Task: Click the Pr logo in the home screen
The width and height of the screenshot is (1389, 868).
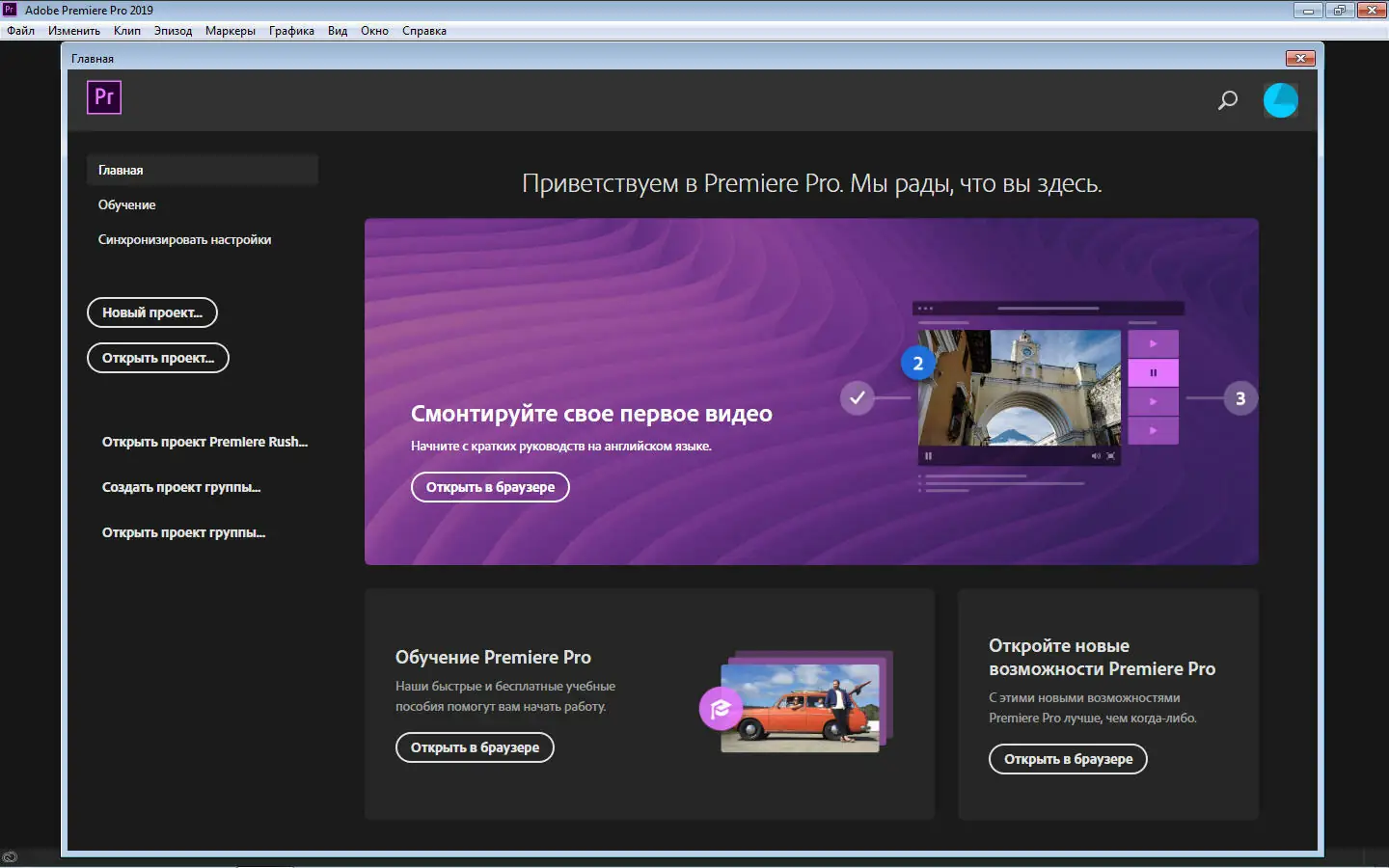Action: (103, 97)
